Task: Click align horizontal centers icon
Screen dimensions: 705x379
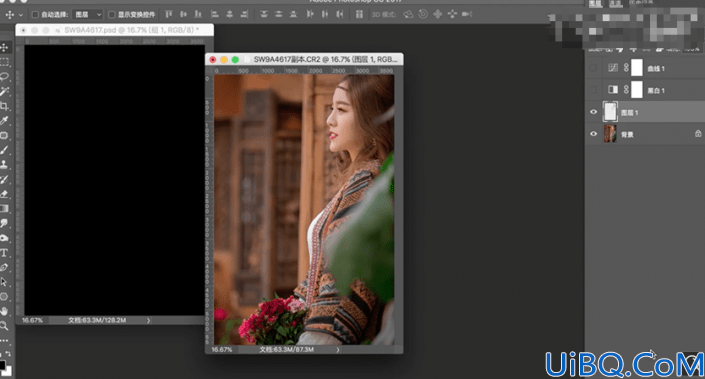Action: click(x=229, y=14)
